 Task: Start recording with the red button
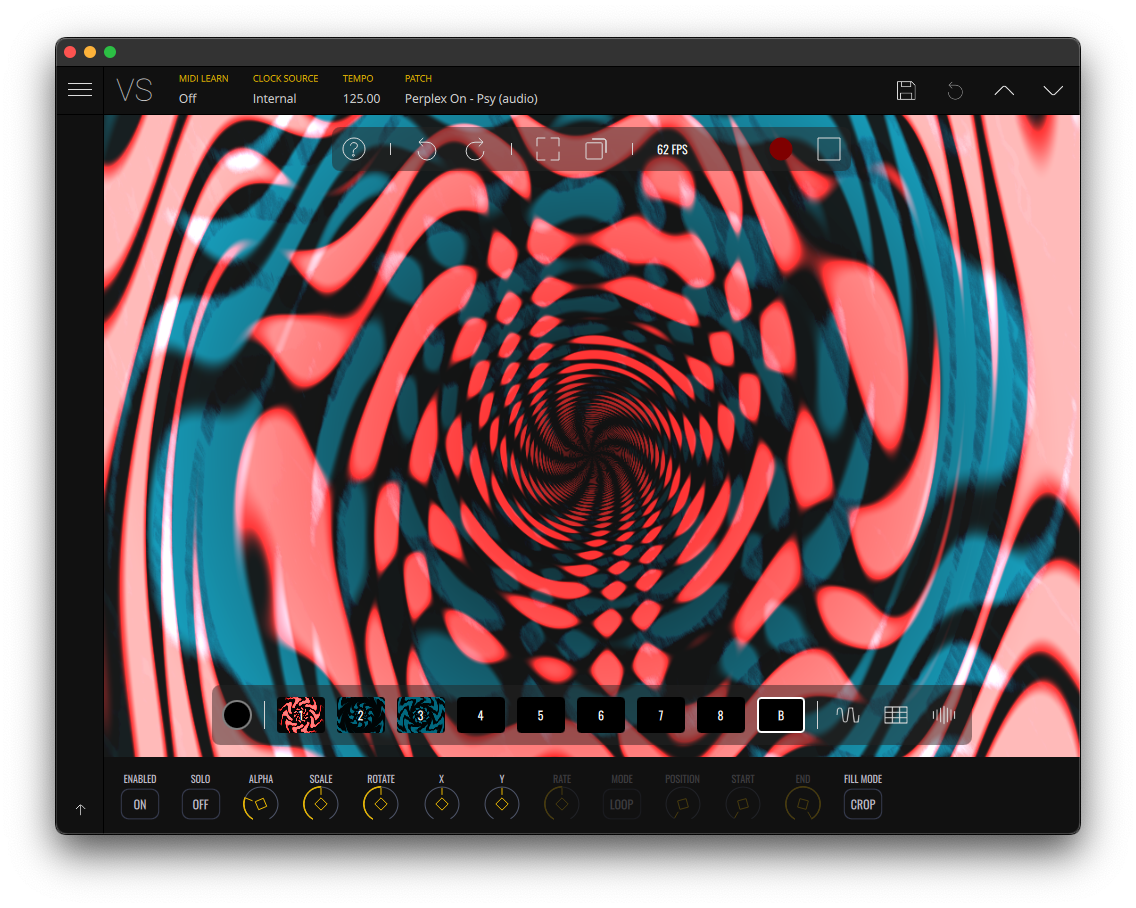pyautogui.click(x=781, y=149)
